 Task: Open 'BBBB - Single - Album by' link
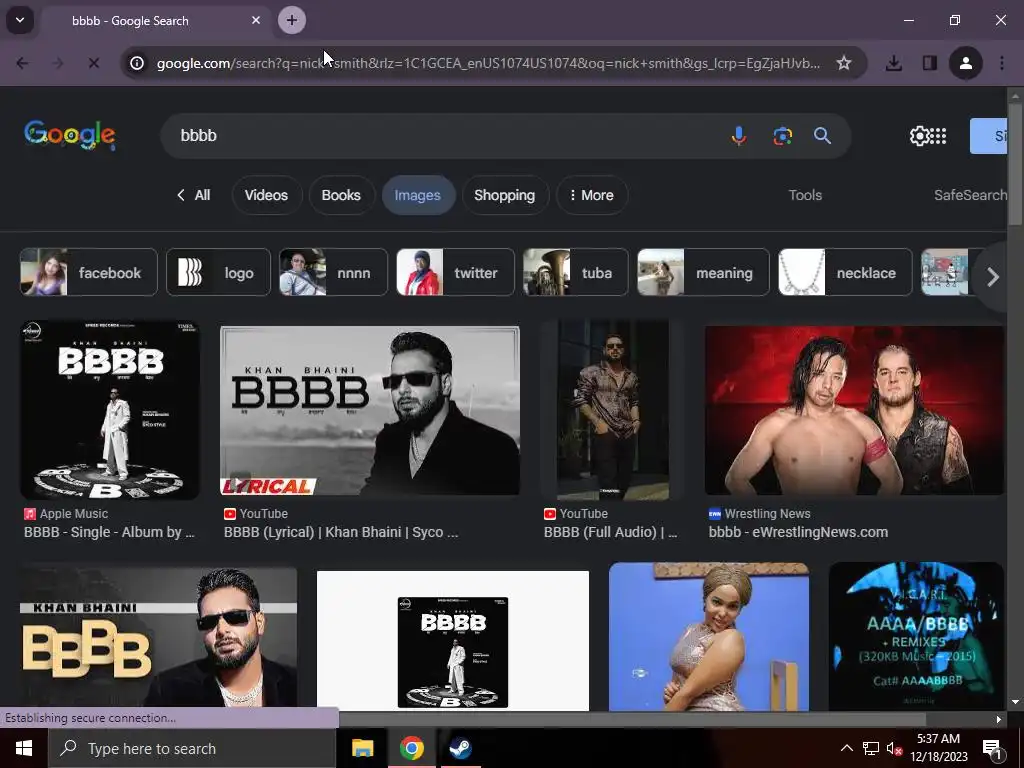[110, 532]
